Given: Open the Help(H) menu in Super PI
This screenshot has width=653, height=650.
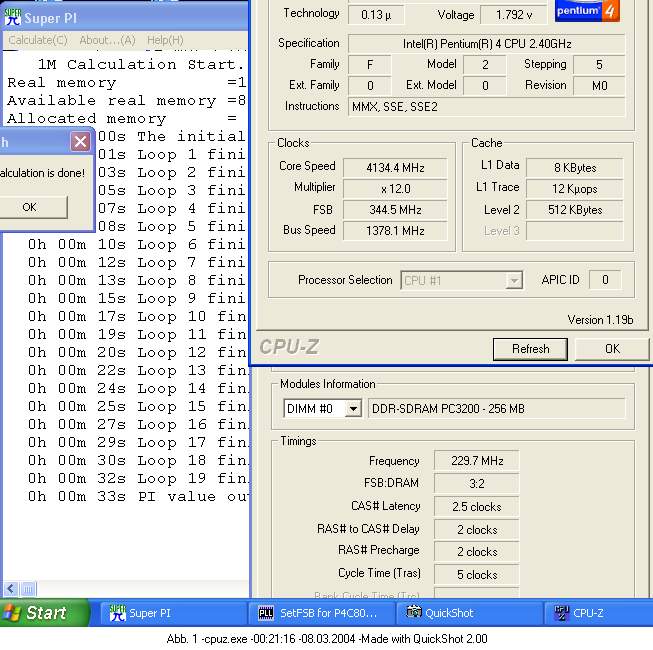Looking at the screenshot, I should [x=165, y=40].
